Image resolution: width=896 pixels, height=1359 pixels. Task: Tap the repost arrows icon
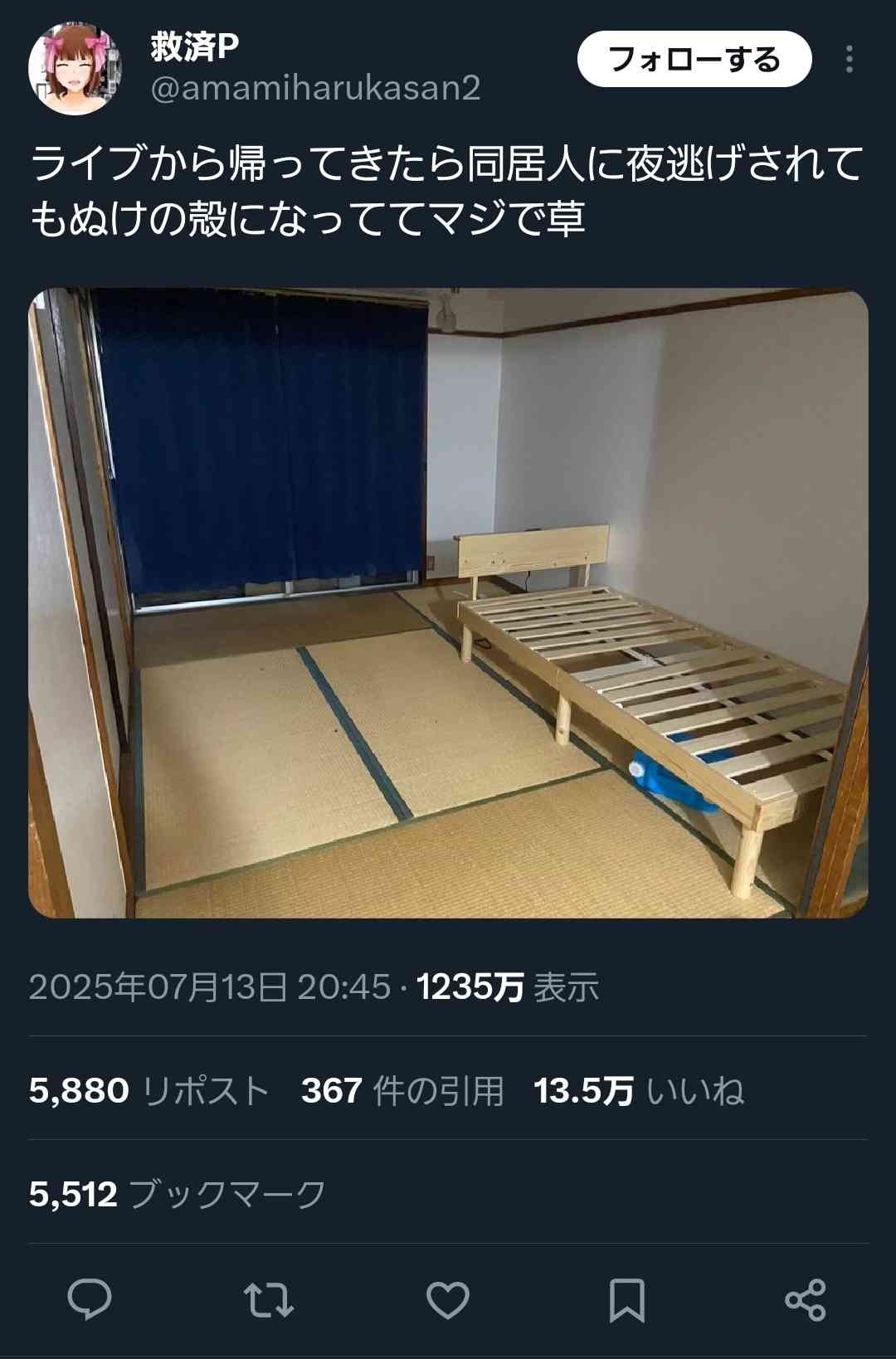[268, 1300]
